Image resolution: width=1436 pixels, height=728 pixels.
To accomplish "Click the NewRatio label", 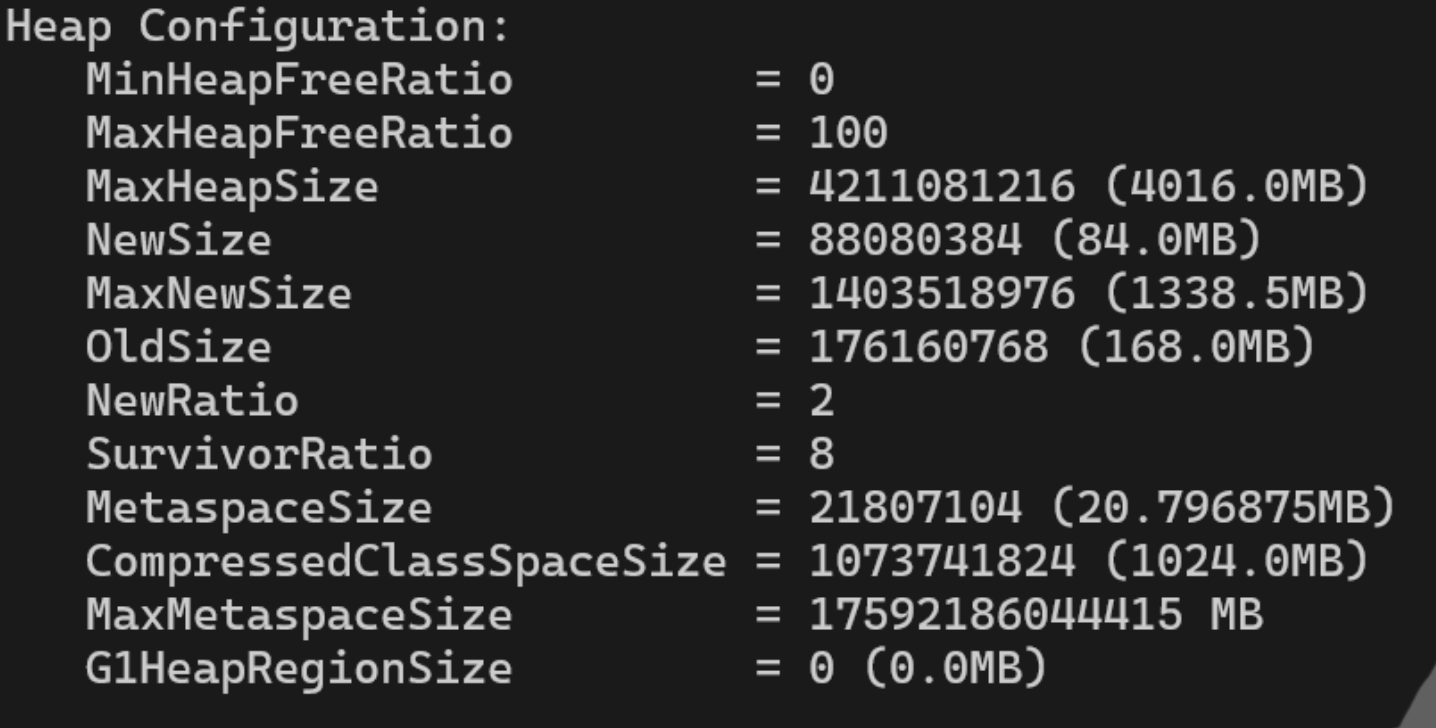I will pyautogui.click(x=192, y=401).
